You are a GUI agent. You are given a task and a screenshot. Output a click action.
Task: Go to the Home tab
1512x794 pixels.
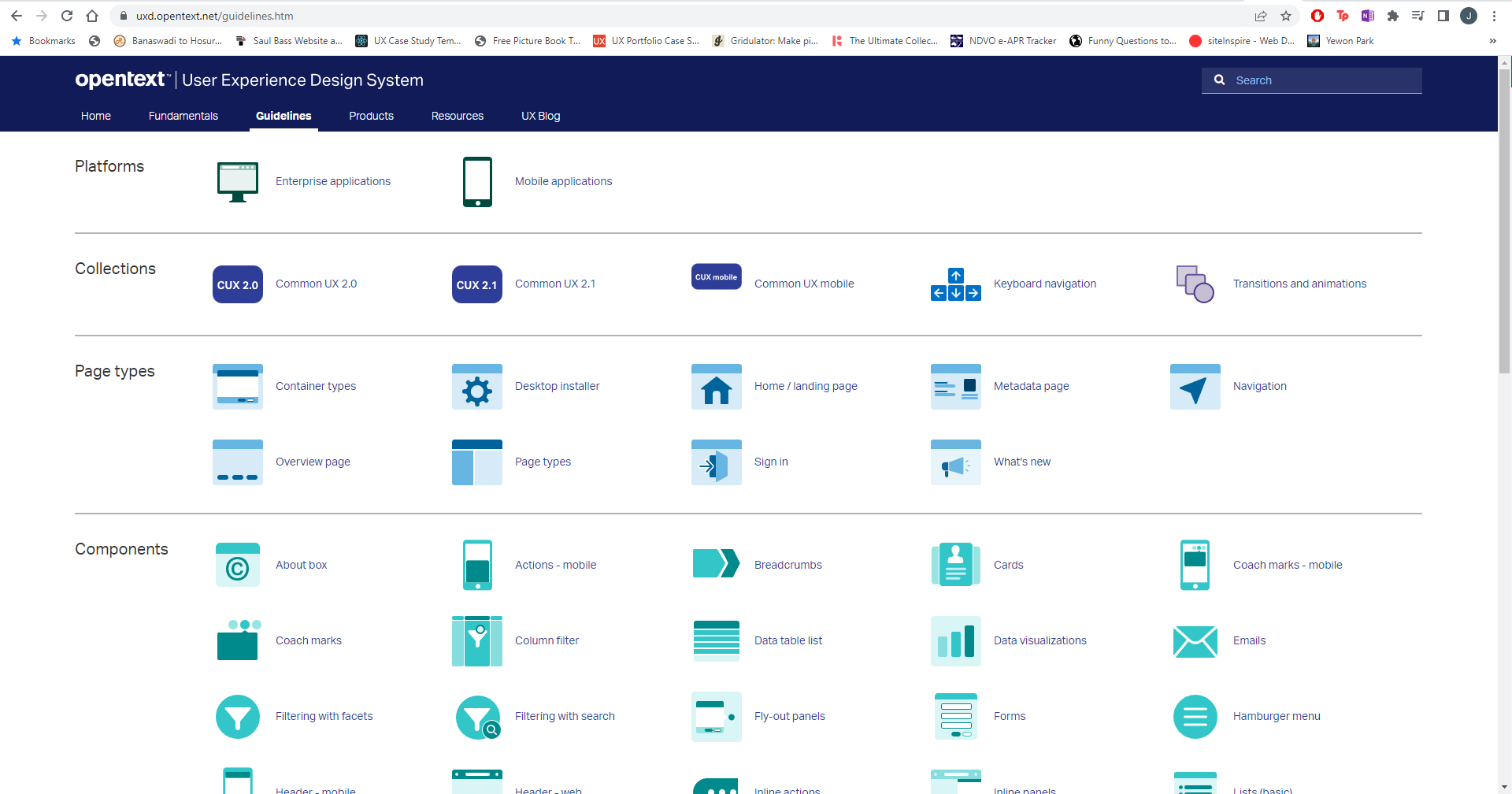click(96, 116)
